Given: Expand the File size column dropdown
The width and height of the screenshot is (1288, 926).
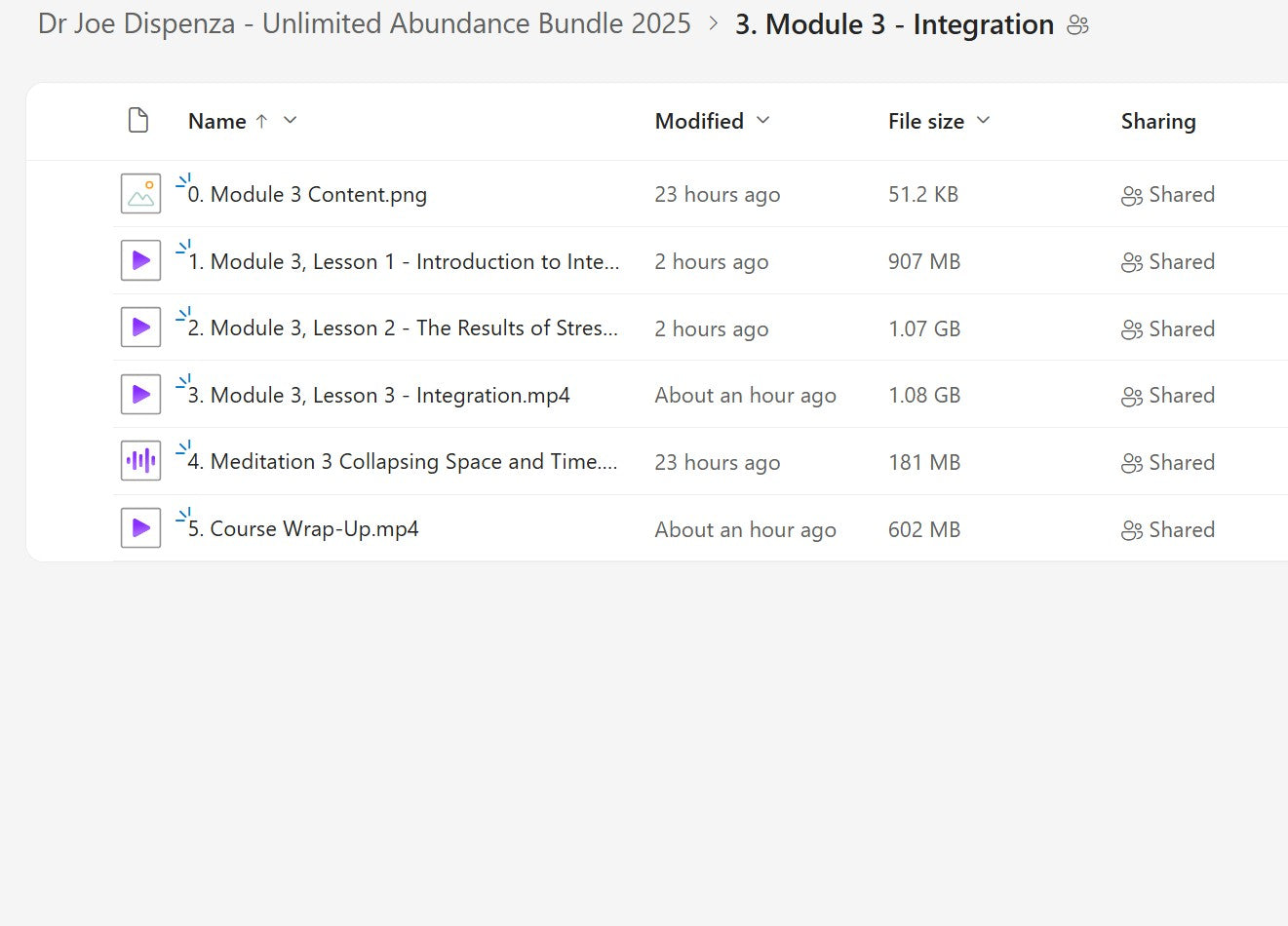Looking at the screenshot, I should pyautogui.click(x=983, y=120).
